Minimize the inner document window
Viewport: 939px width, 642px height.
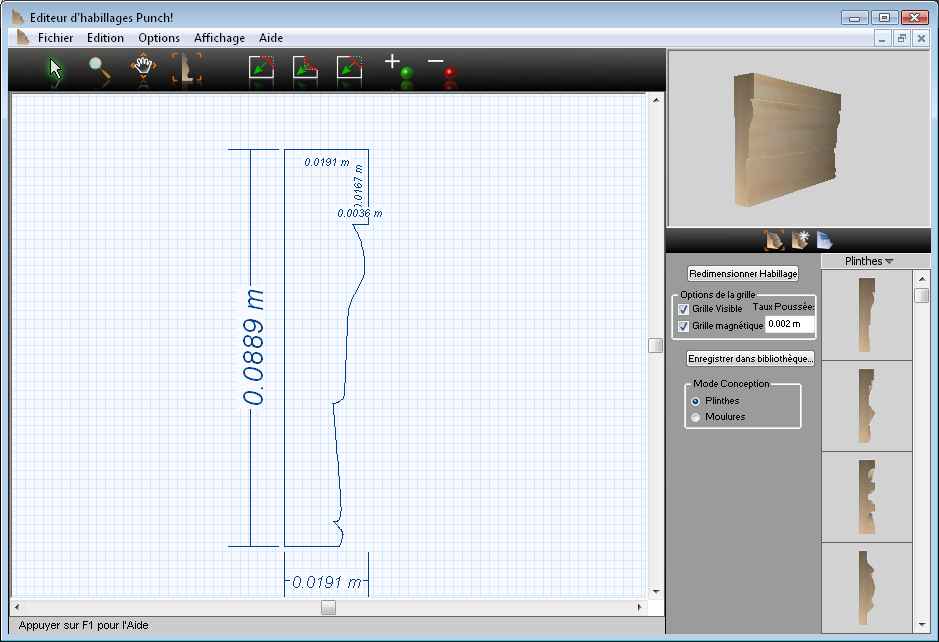(x=882, y=39)
